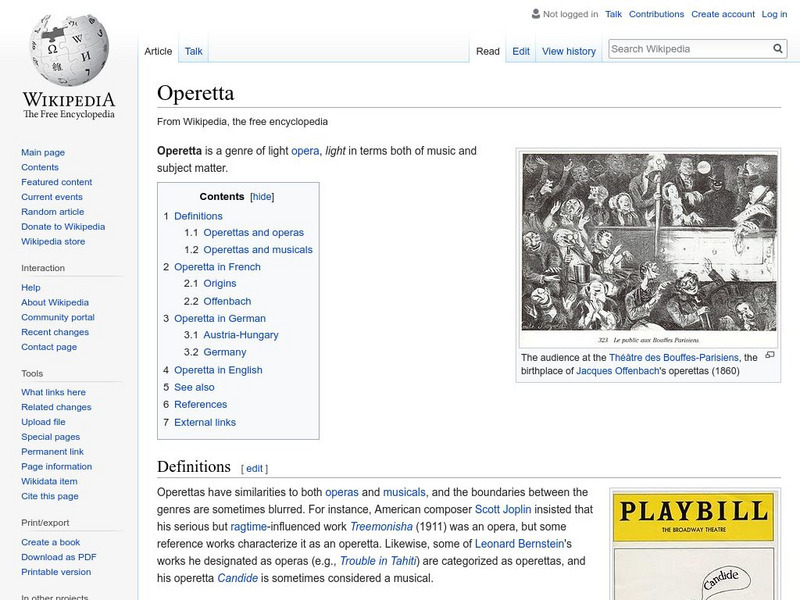Click the Log in link
This screenshot has height=600, width=800.
(x=776, y=14)
